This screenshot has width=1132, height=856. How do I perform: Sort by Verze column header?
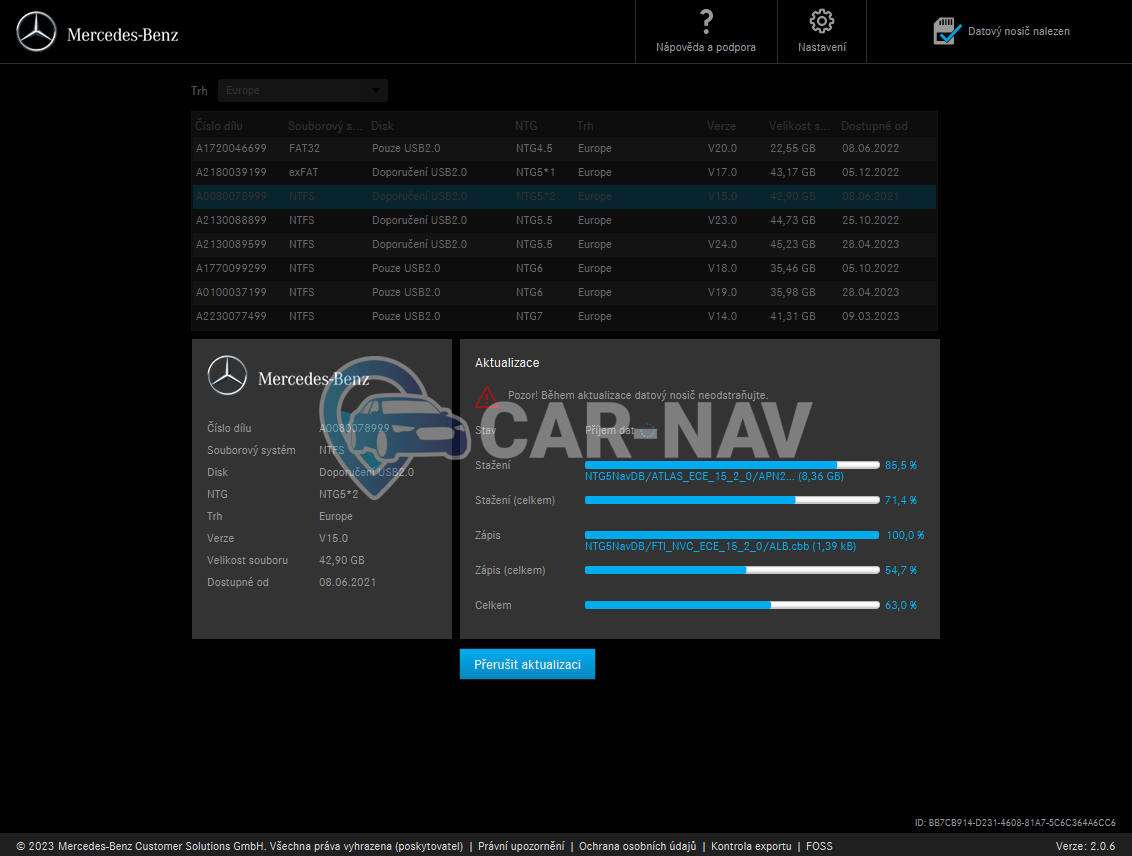(721, 126)
